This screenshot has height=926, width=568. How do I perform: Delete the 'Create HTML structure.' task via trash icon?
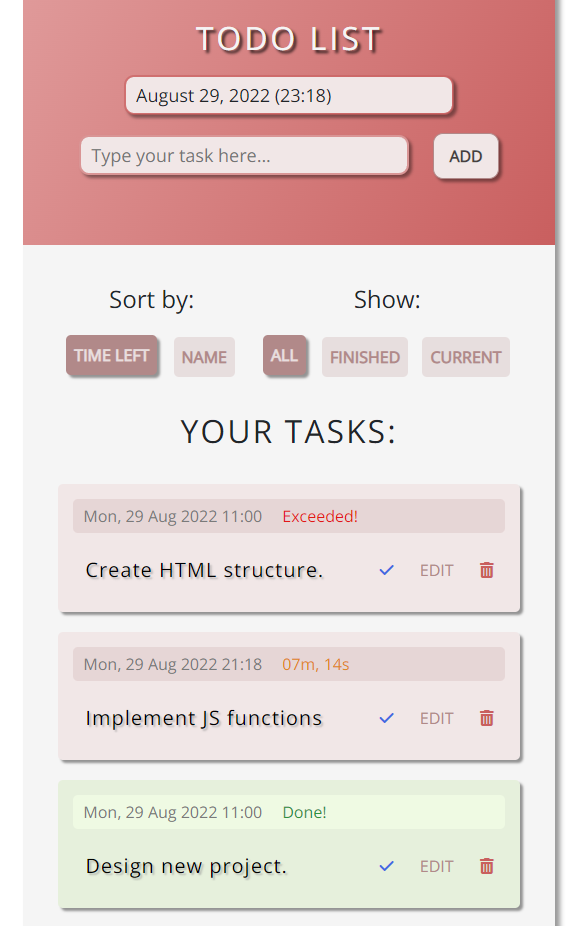click(487, 570)
